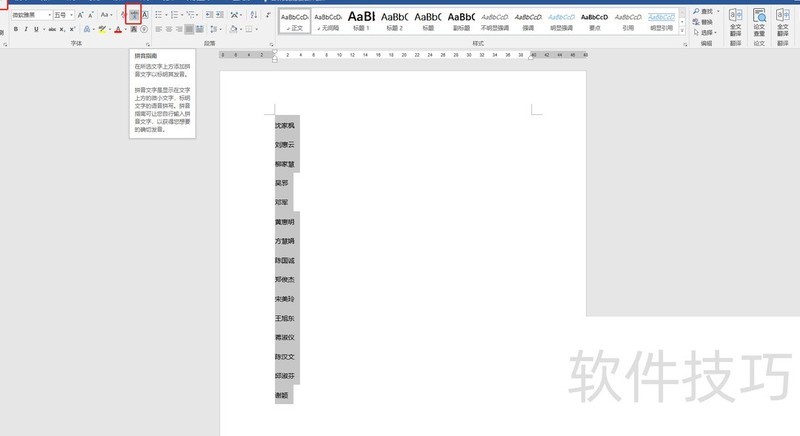The width and height of the screenshot is (800, 436).
Task: Apply the yellow text highlight color
Action: pos(102,29)
